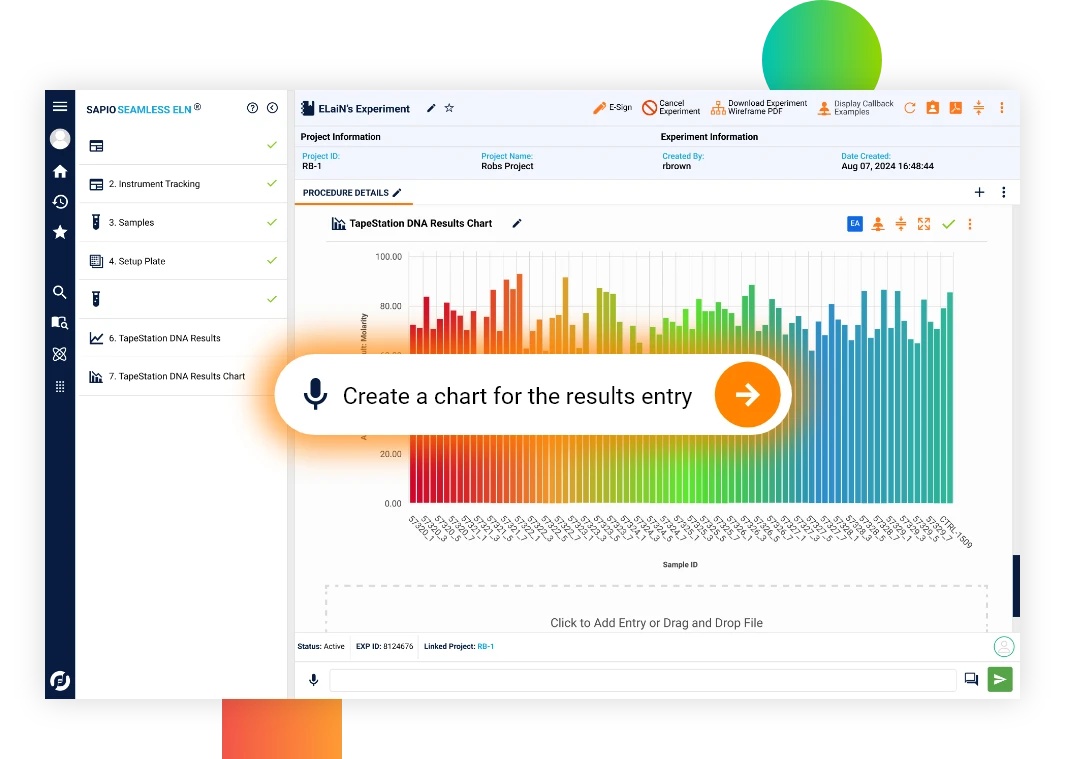Open the experiment header overflow menu

click(1002, 108)
